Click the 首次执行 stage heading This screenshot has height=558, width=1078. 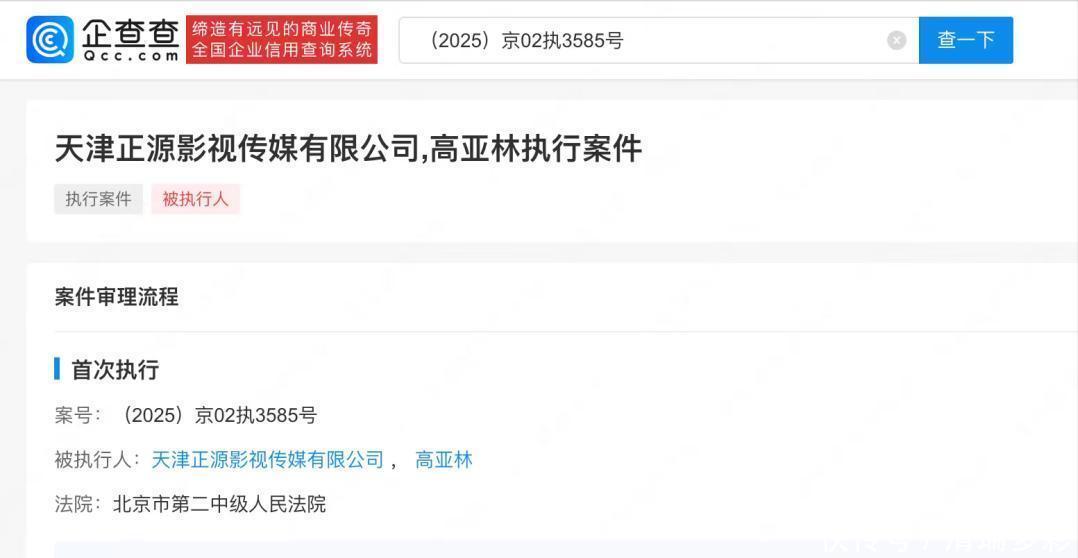(x=116, y=370)
